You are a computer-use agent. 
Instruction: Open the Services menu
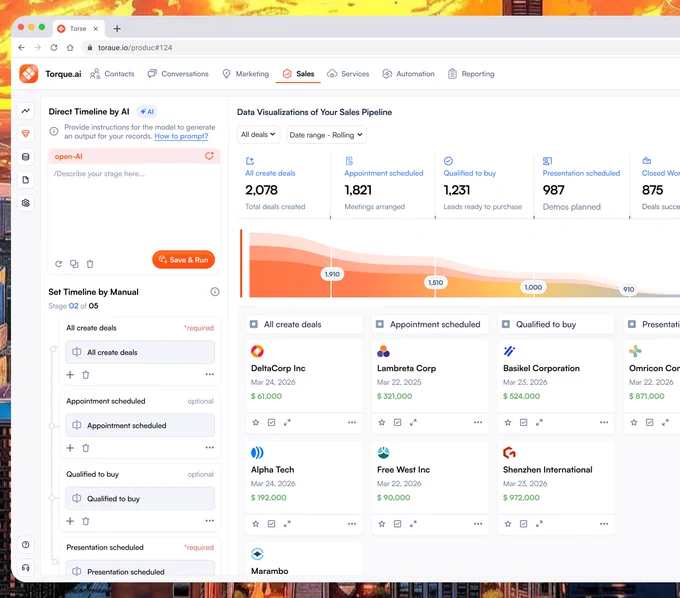348,74
